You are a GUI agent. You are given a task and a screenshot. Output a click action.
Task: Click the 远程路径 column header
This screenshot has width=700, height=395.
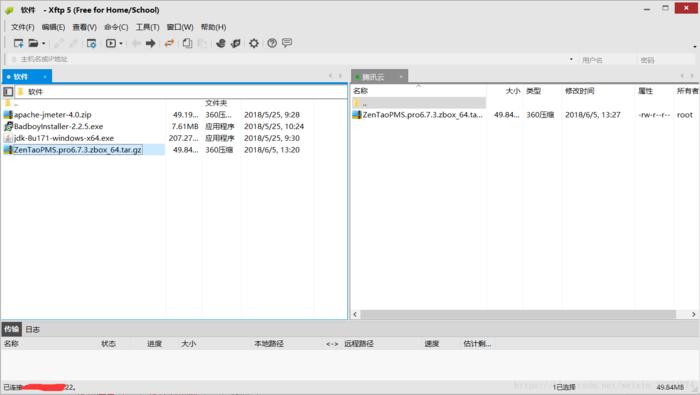358,344
